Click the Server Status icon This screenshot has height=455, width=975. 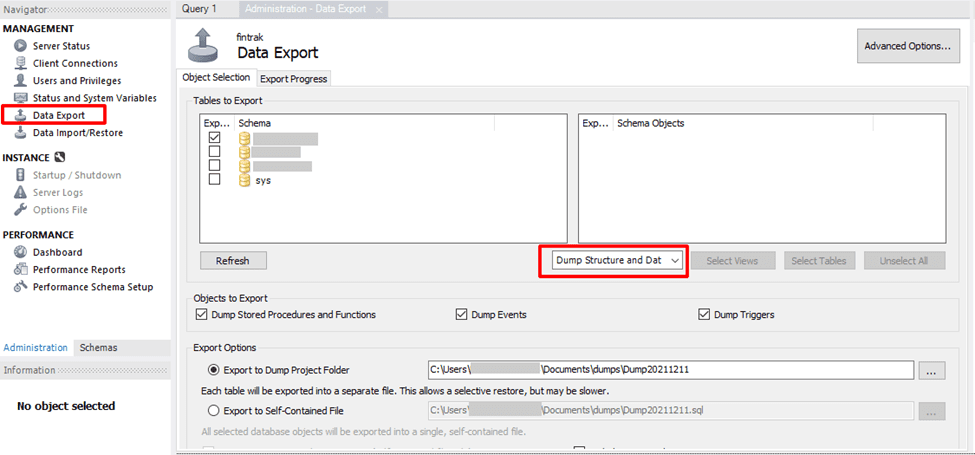click(x=20, y=46)
